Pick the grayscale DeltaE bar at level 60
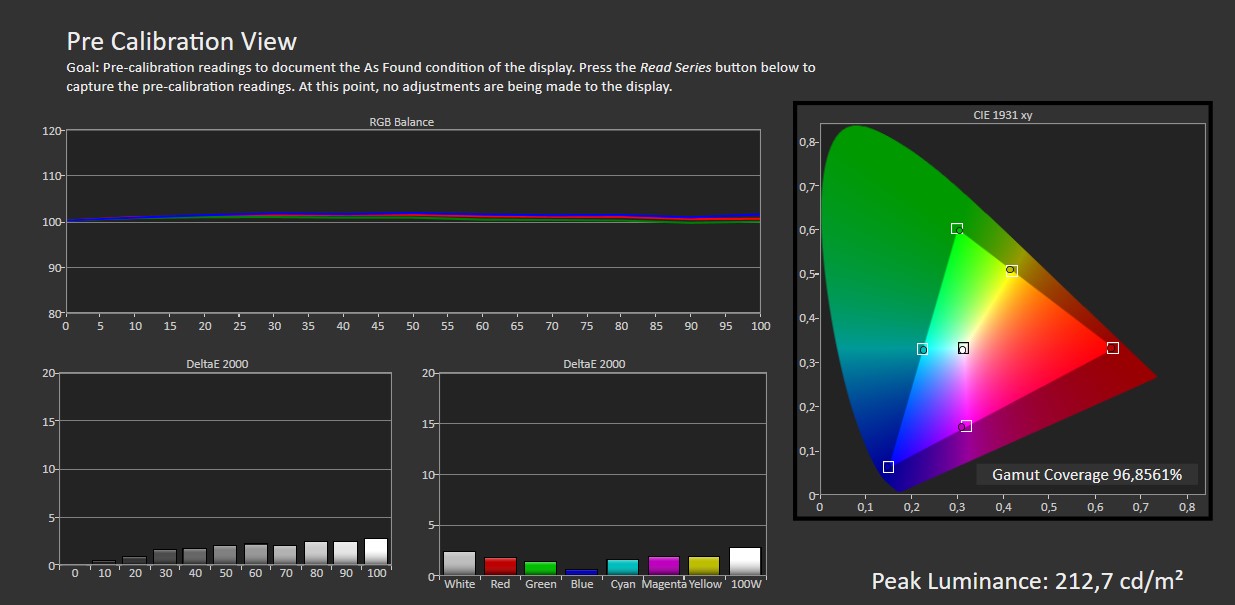The image size is (1235, 605). 255,555
